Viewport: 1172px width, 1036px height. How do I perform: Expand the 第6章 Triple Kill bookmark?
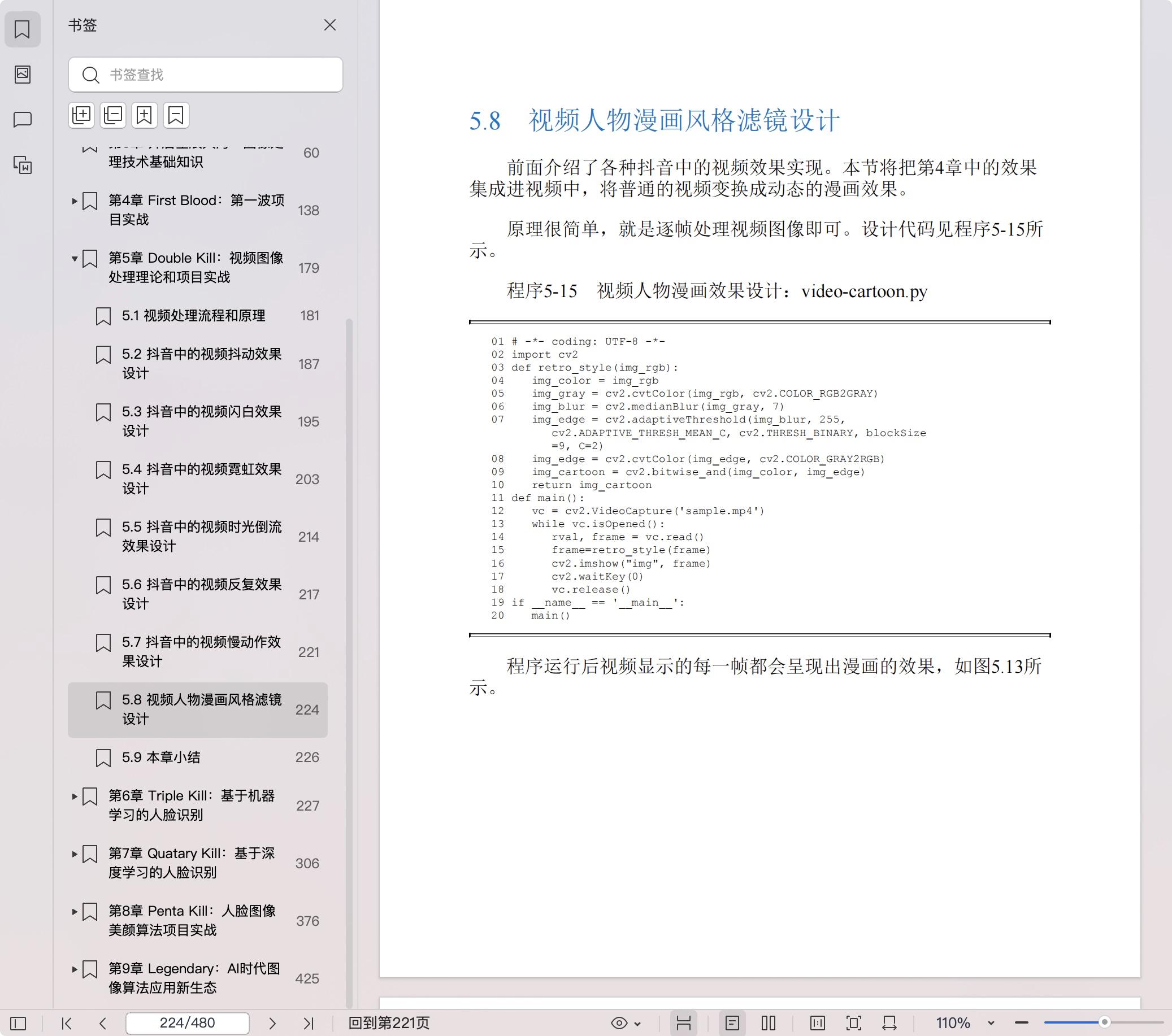click(75, 796)
